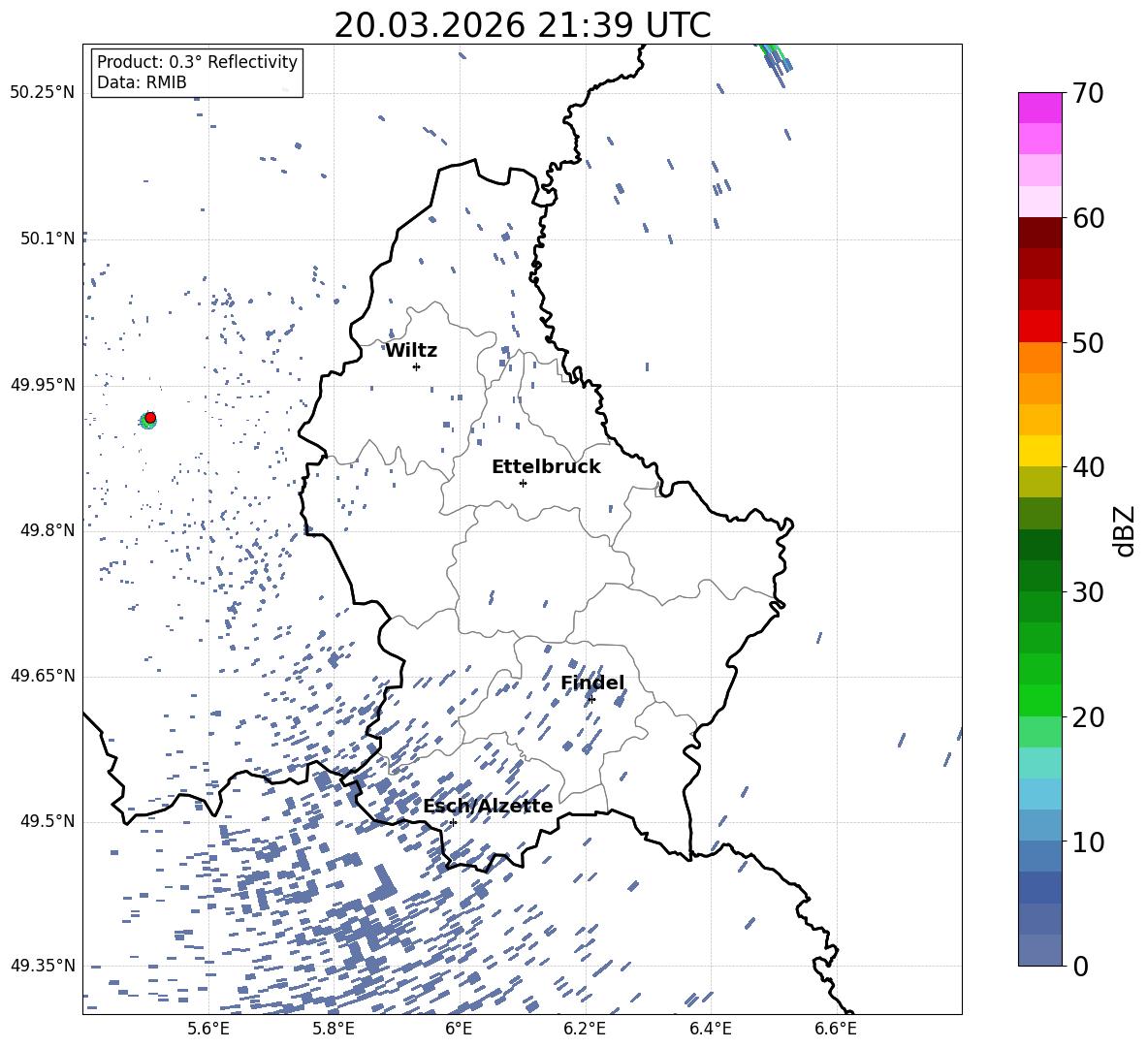Viewport: 1148px width, 1048px height.
Task: Click the 20 colorbar tick value
Action: tap(1087, 717)
